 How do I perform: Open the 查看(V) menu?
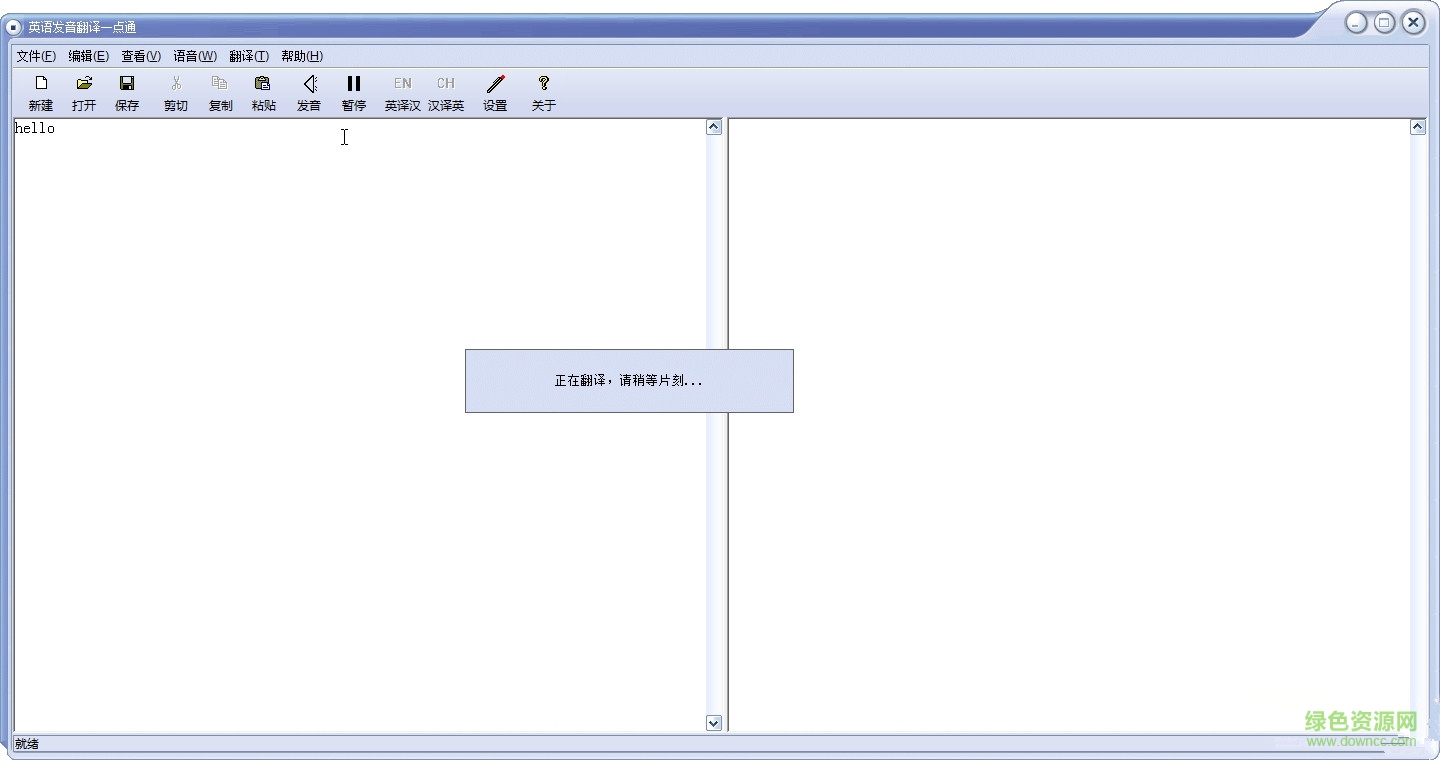(x=141, y=56)
